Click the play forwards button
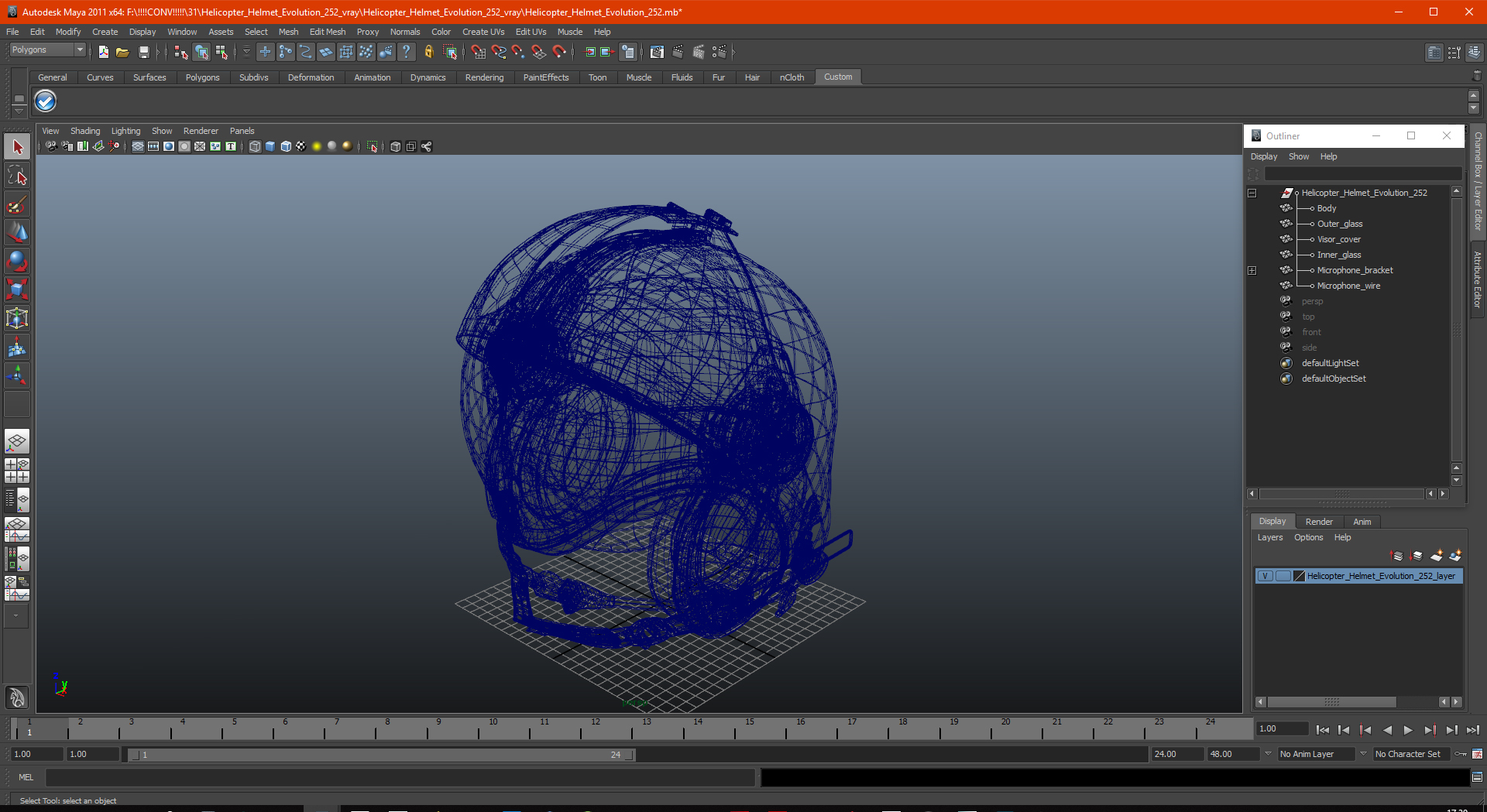1487x812 pixels. pyautogui.click(x=1408, y=730)
